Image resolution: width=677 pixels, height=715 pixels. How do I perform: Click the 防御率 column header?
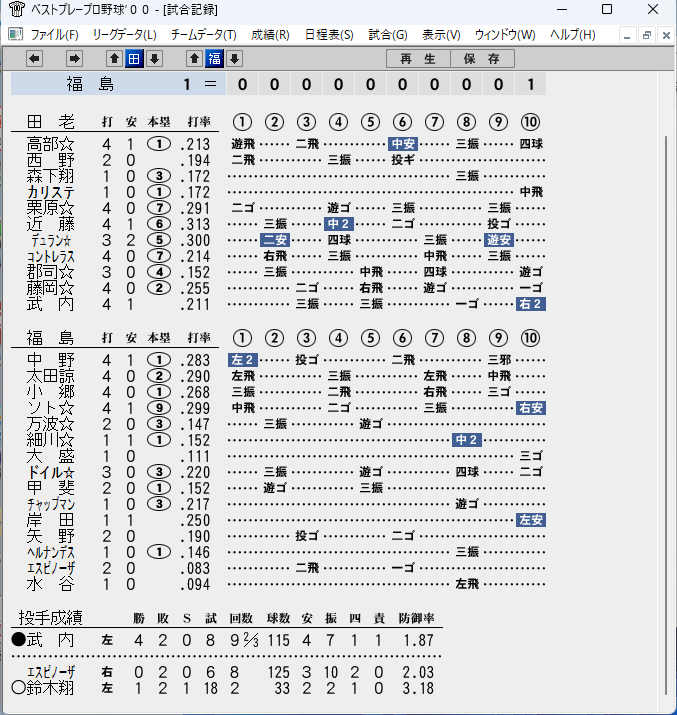(416, 618)
